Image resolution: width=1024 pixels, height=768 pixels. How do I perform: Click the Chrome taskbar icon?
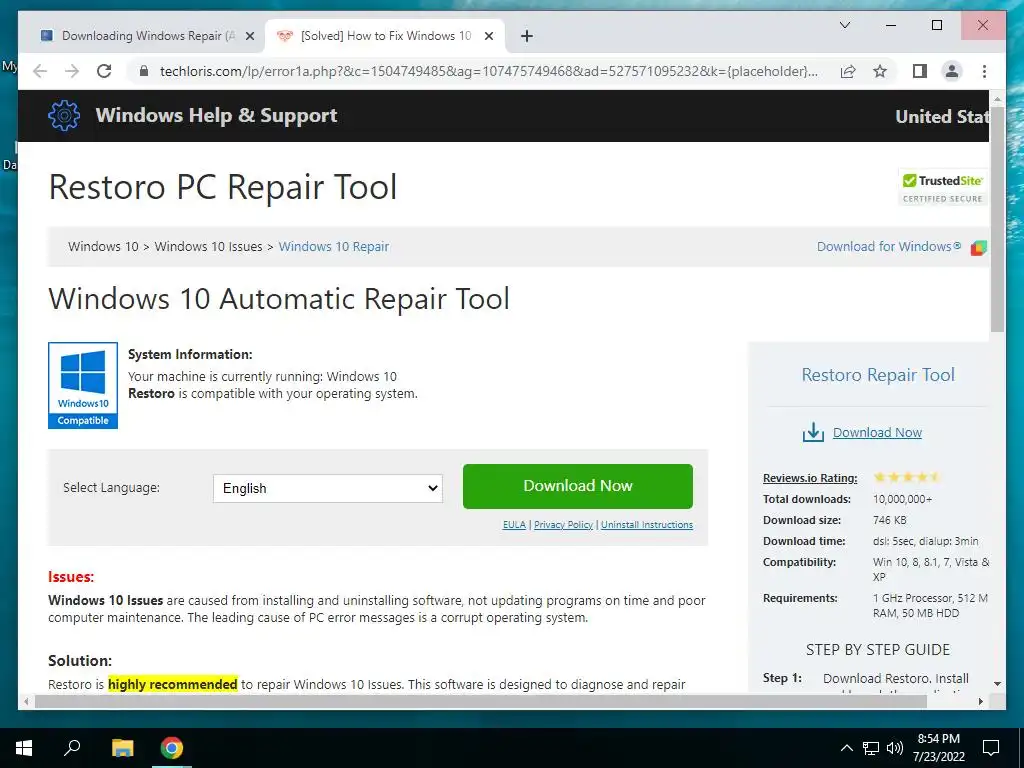pyautogui.click(x=172, y=748)
